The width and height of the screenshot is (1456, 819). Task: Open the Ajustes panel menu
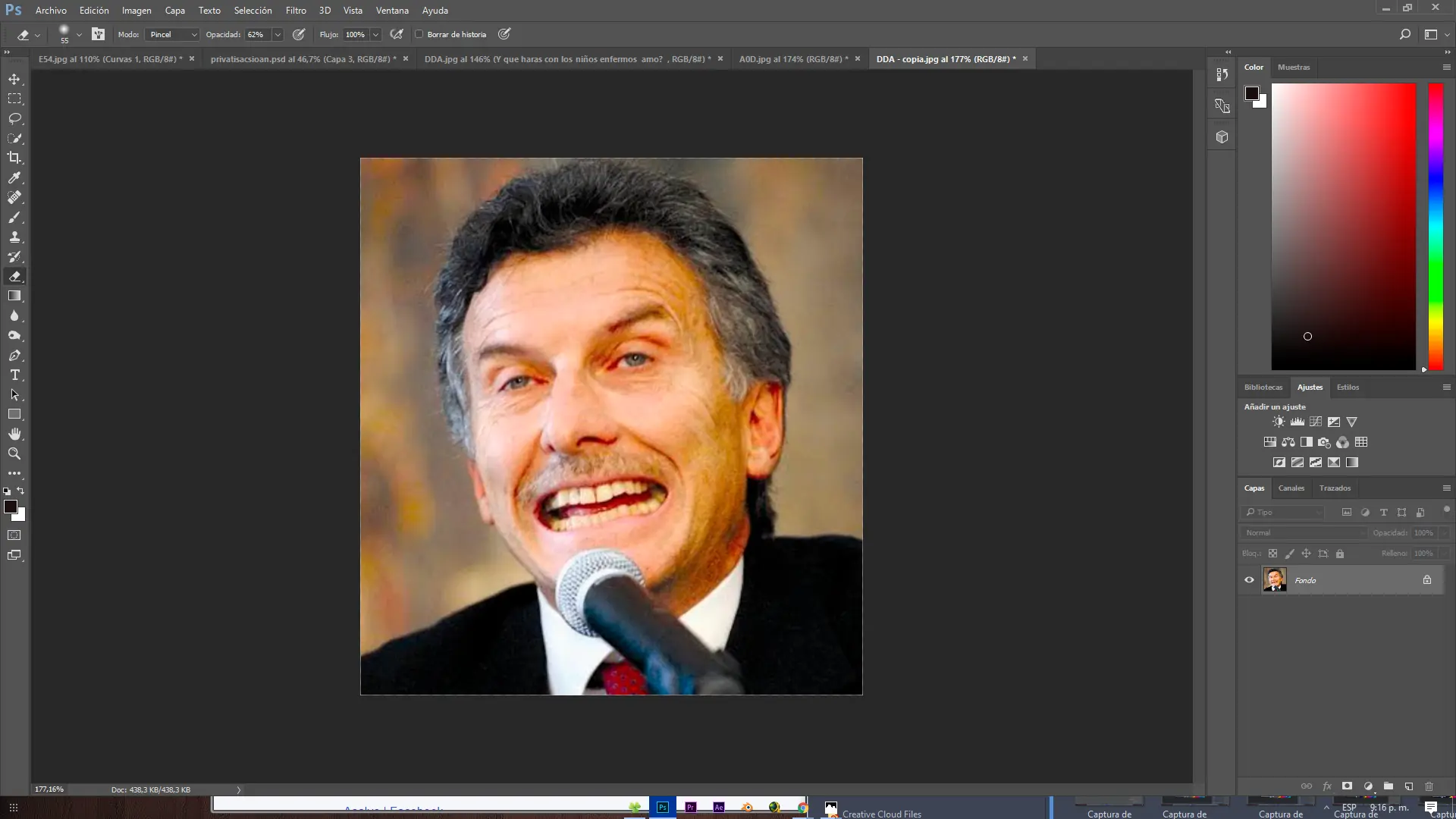[x=1446, y=387]
